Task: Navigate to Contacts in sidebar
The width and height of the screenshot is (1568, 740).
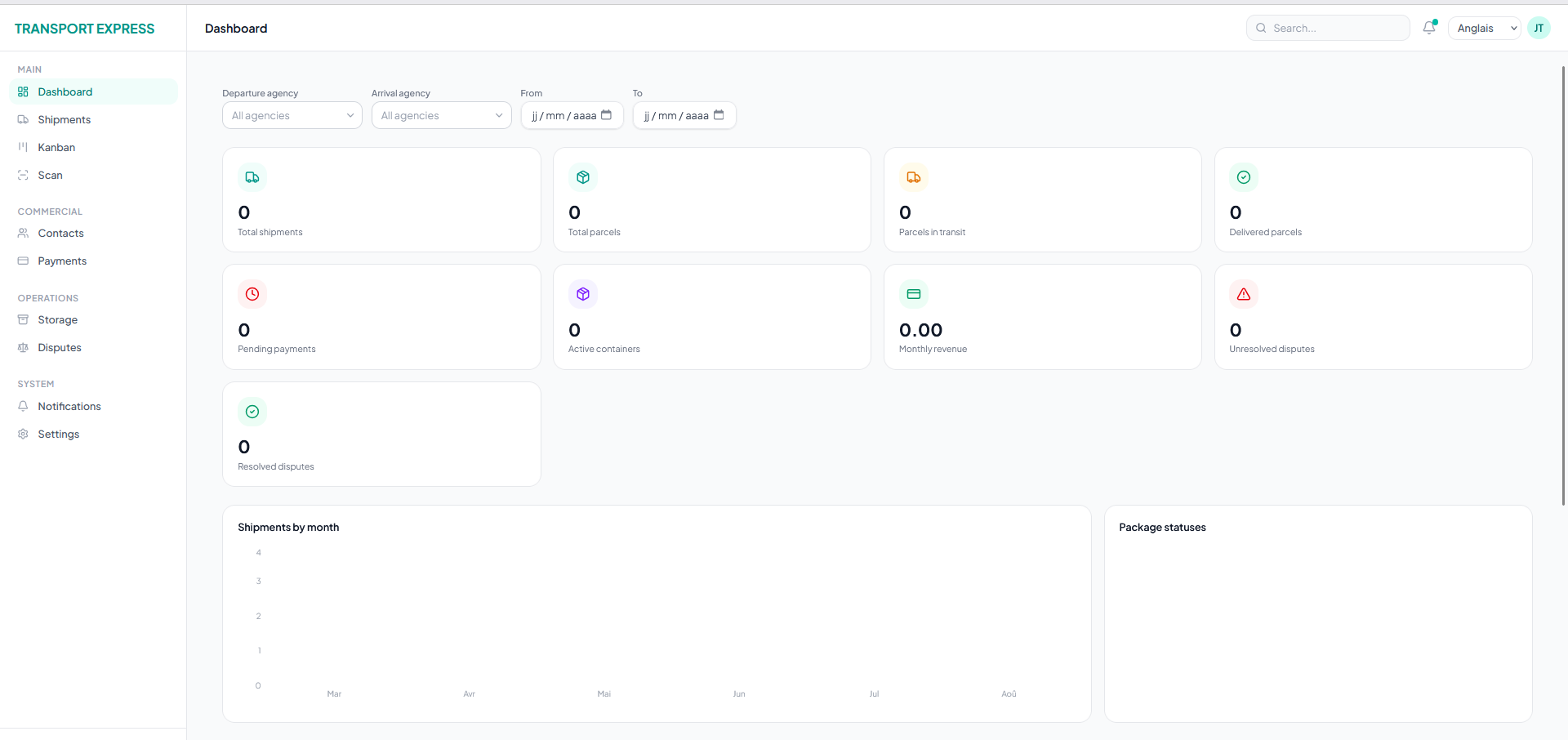Action: pyautogui.click(x=93, y=233)
